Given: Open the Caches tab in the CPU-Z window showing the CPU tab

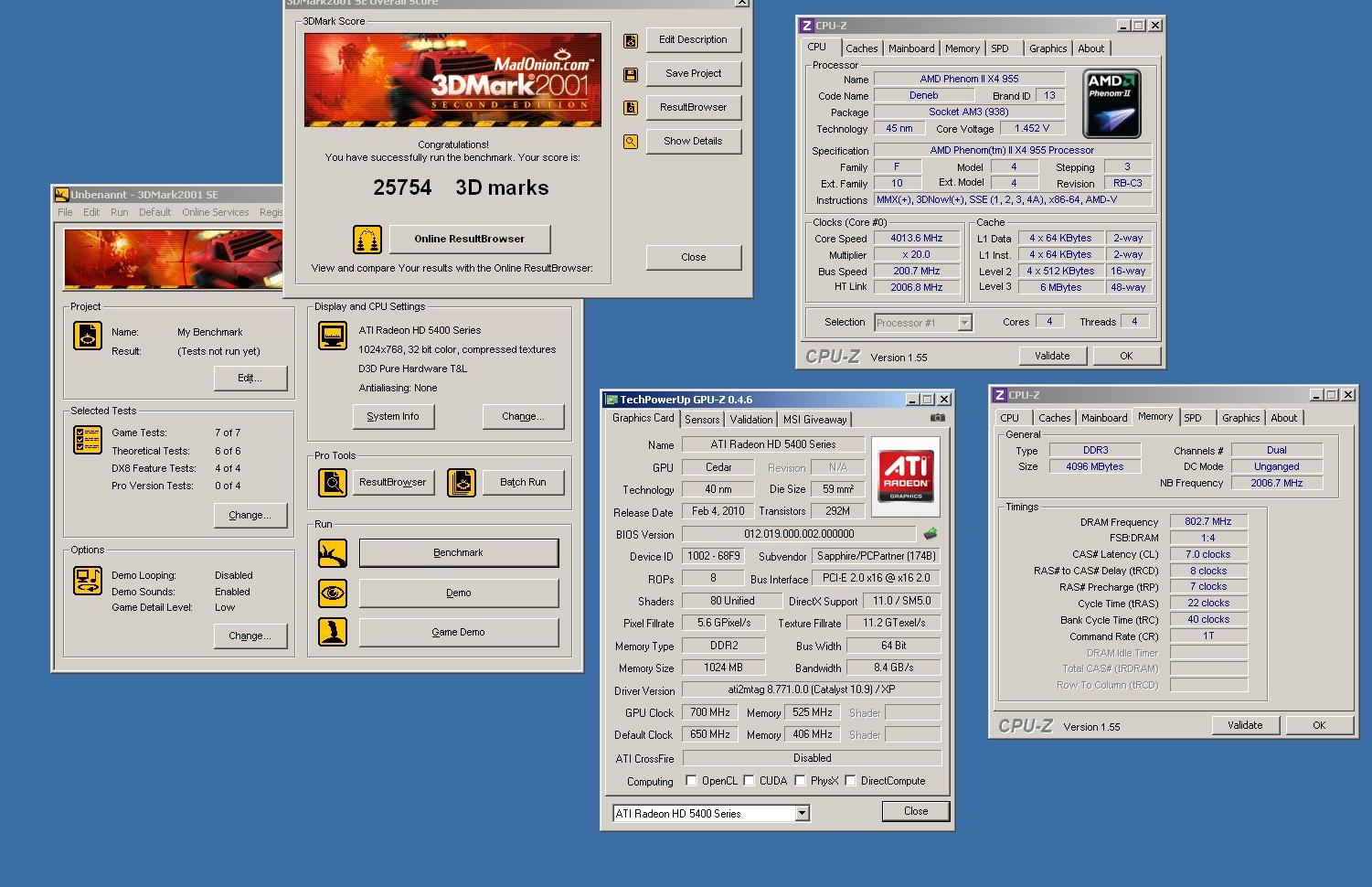Looking at the screenshot, I should pyautogui.click(x=861, y=48).
